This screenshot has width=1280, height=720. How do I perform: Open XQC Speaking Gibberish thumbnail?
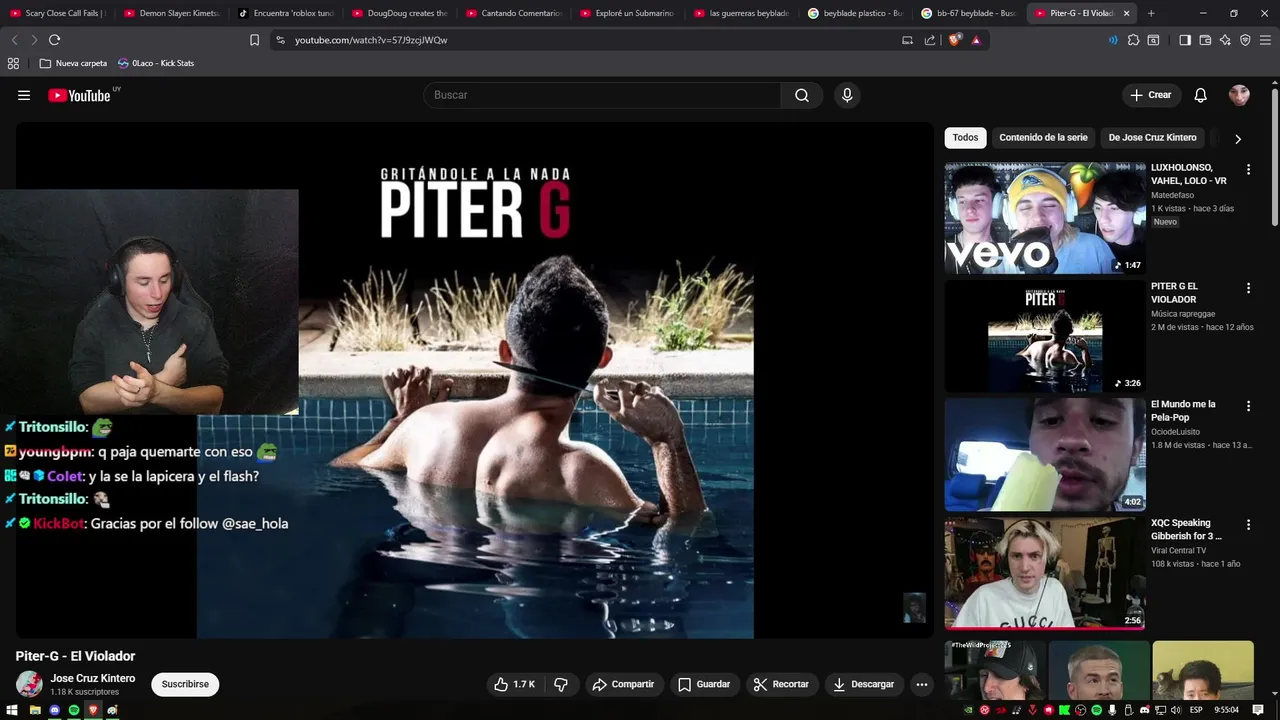[x=1045, y=573]
